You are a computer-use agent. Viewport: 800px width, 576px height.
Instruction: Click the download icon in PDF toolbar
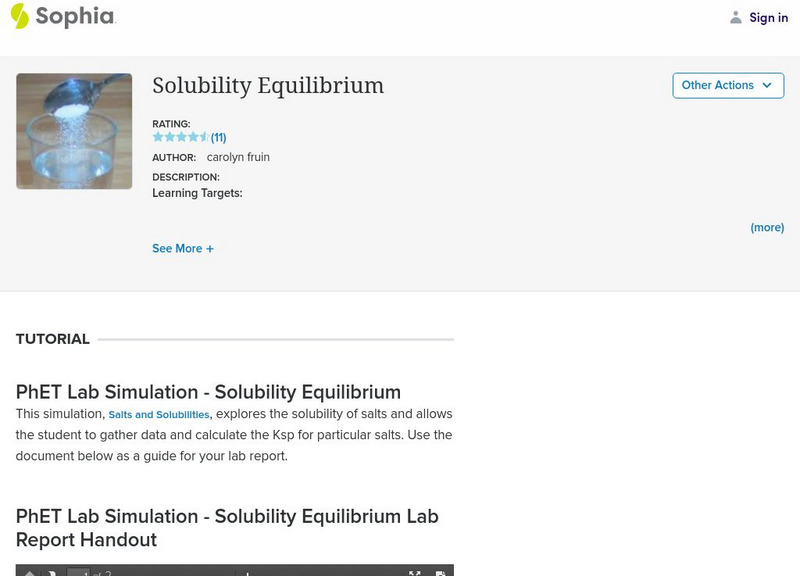(440, 573)
